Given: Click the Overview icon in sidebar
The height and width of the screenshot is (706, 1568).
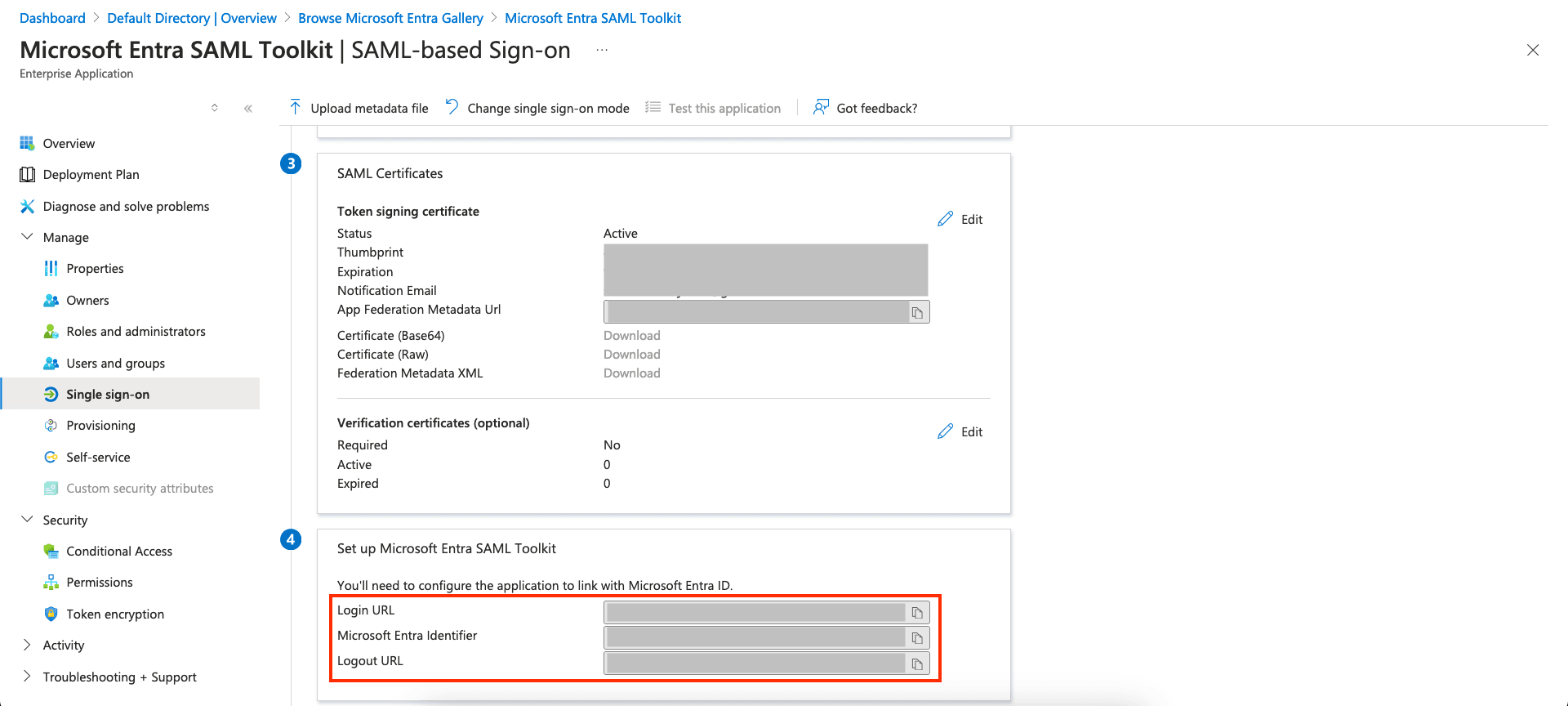Looking at the screenshot, I should (27, 143).
